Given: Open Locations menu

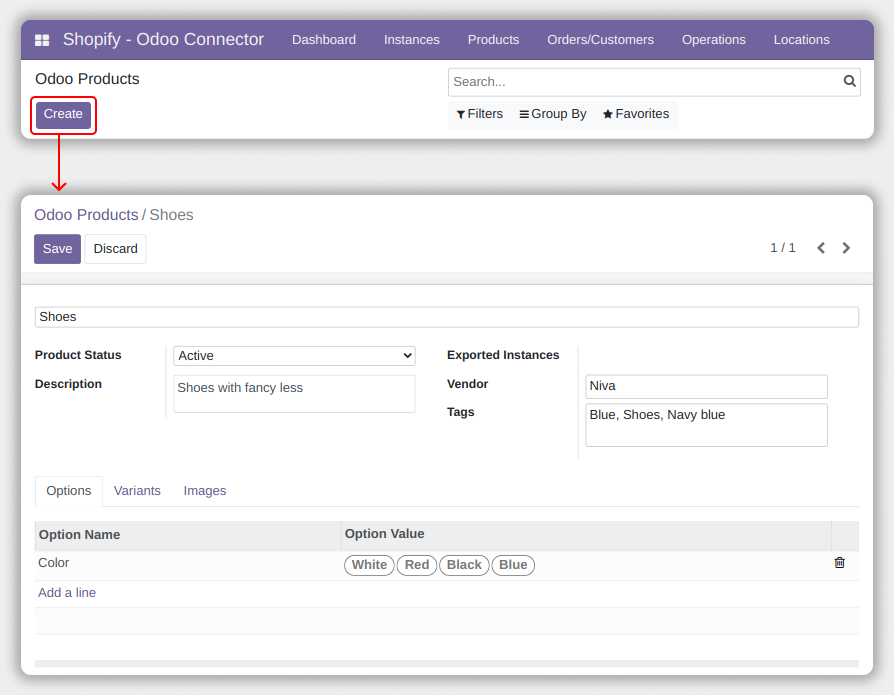Looking at the screenshot, I should pos(802,40).
